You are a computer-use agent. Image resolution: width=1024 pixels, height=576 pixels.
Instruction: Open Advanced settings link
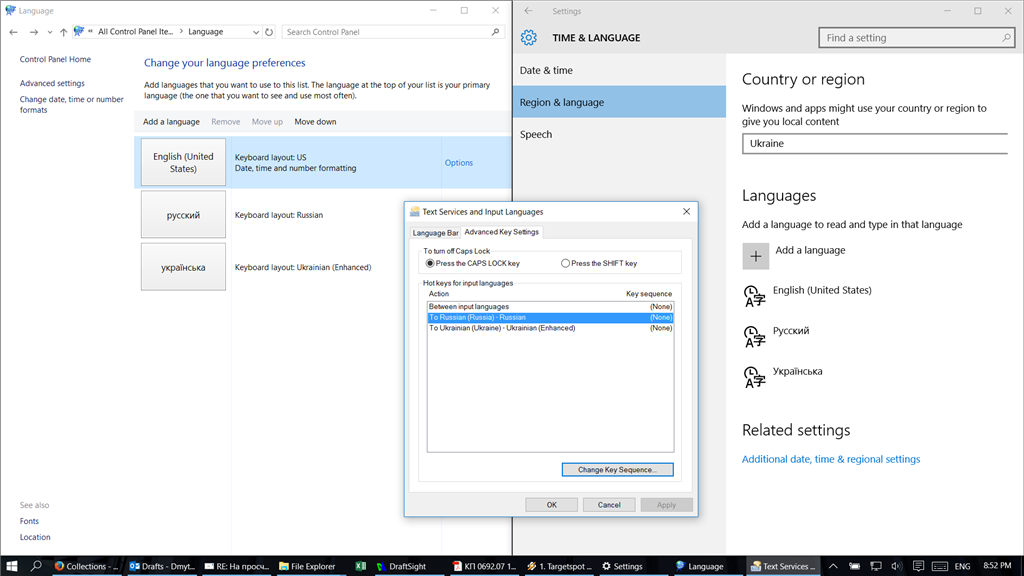pos(52,84)
